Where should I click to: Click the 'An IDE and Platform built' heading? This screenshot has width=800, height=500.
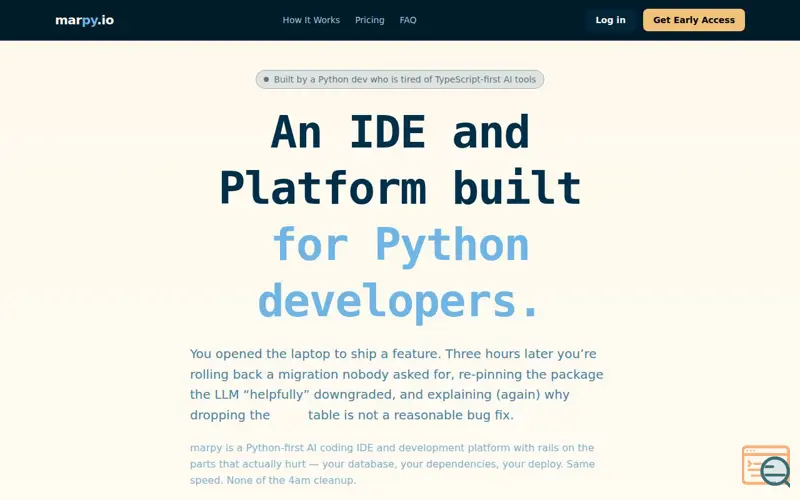coord(399,160)
